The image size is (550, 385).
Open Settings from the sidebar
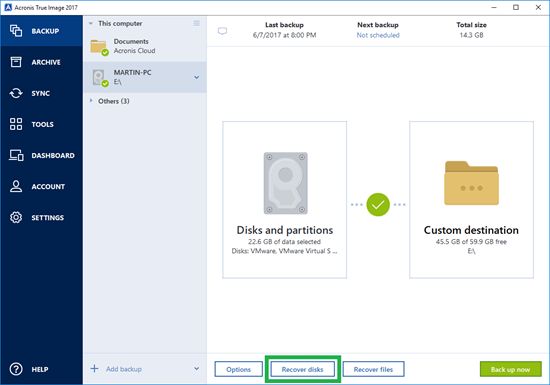click(41, 217)
